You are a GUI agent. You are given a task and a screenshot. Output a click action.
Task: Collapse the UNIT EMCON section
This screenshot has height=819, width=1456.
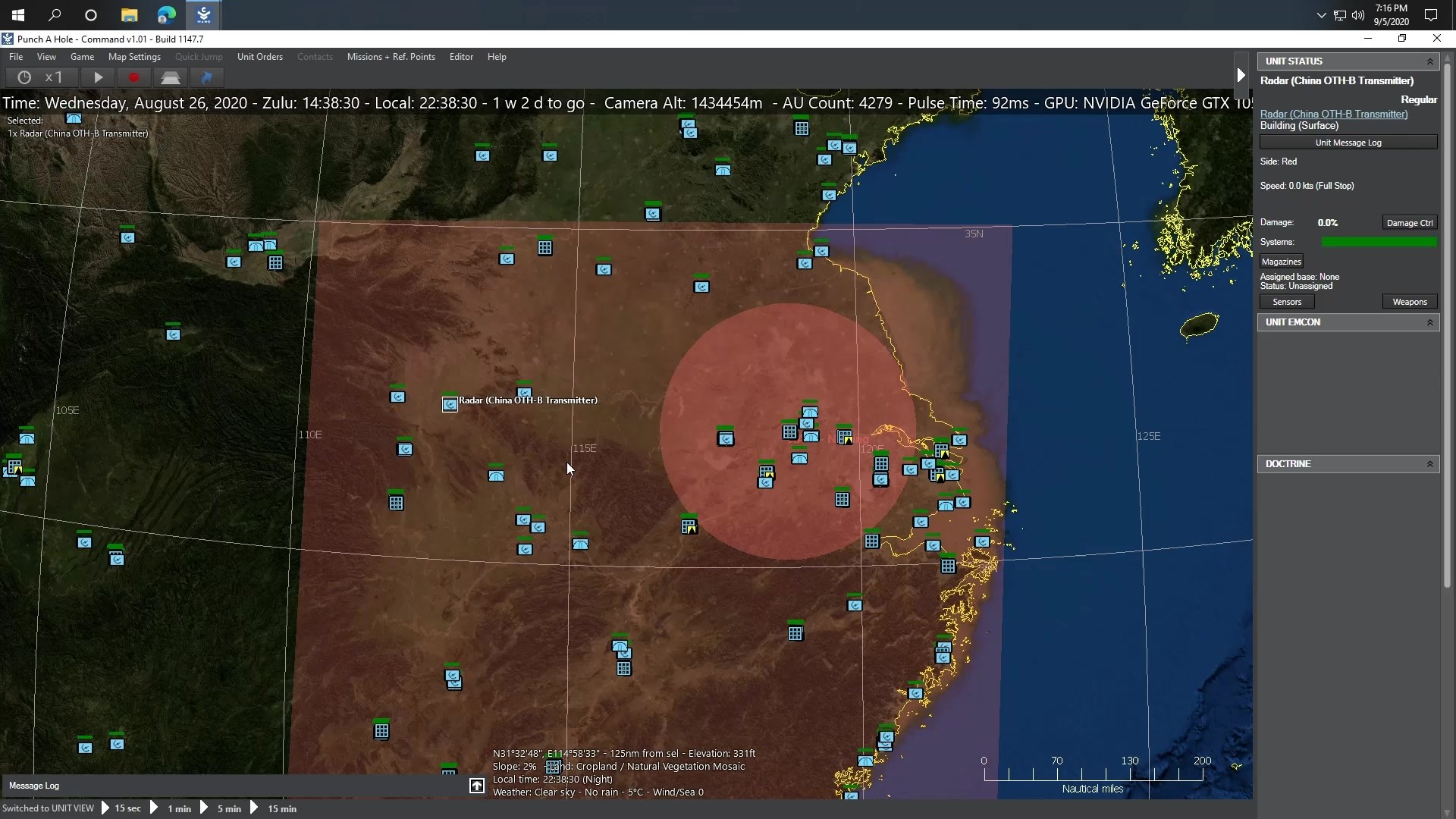pyautogui.click(x=1430, y=322)
